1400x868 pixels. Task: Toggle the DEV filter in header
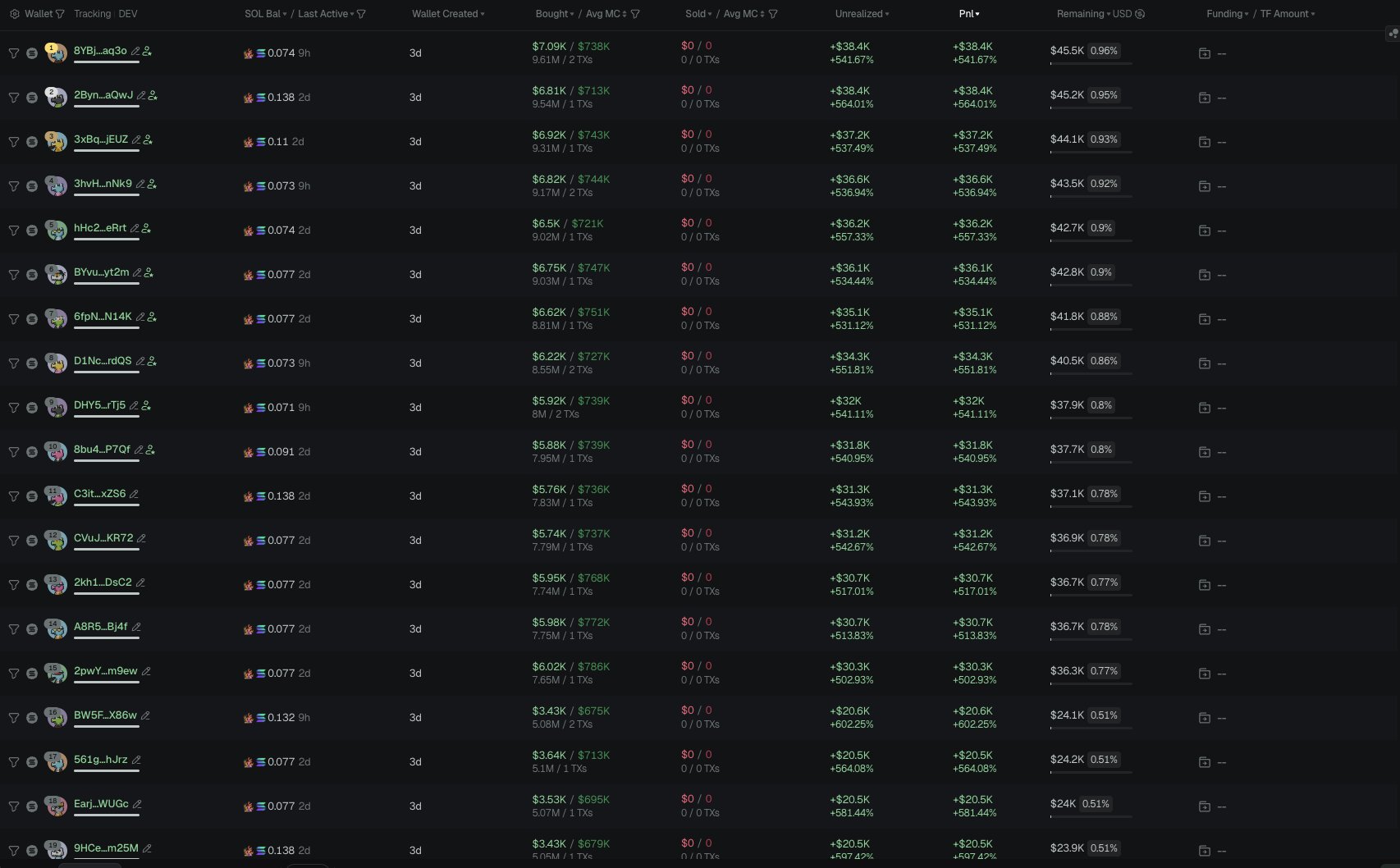point(128,14)
